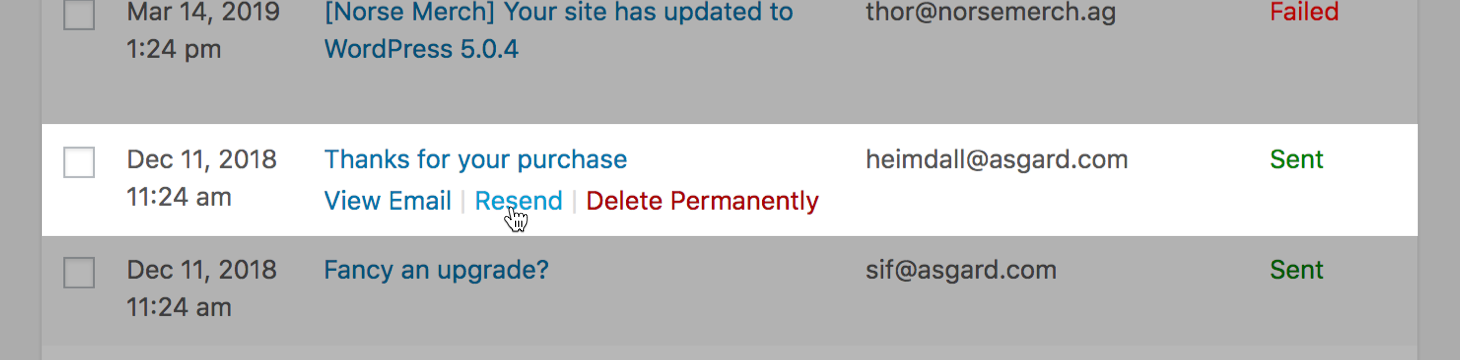The height and width of the screenshot is (360, 1460).
Task: Check the Fancy an upgrade? row checkbox
Action: click(79, 272)
